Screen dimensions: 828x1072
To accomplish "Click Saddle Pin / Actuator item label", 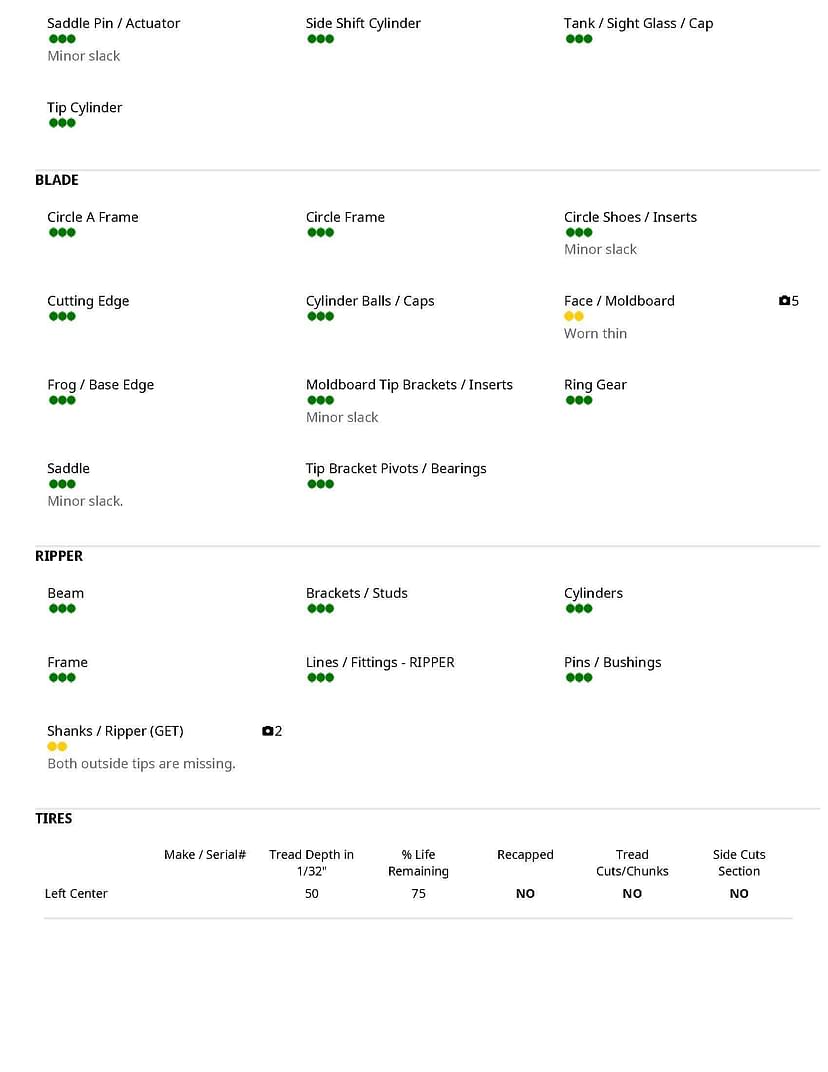I will coord(113,23).
